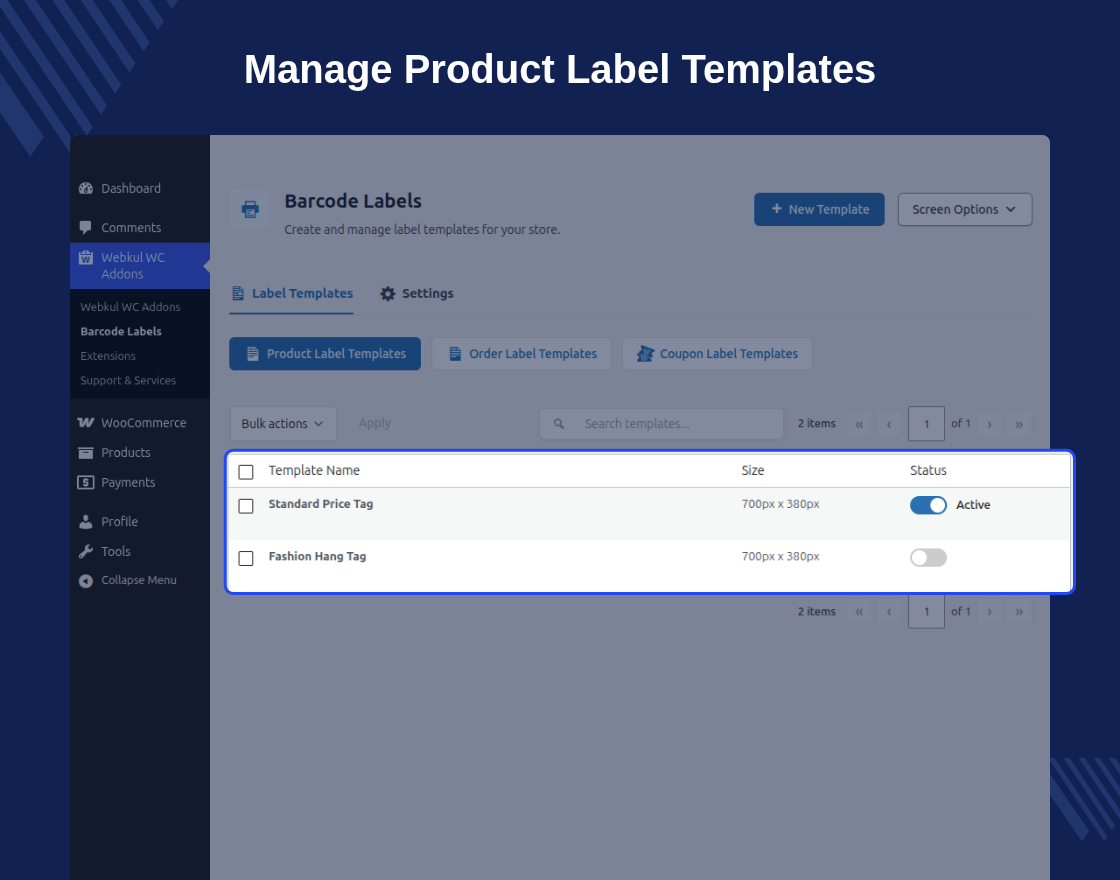The image size is (1120, 880).
Task: Open the Tools wrench icon
Action: tap(86, 551)
